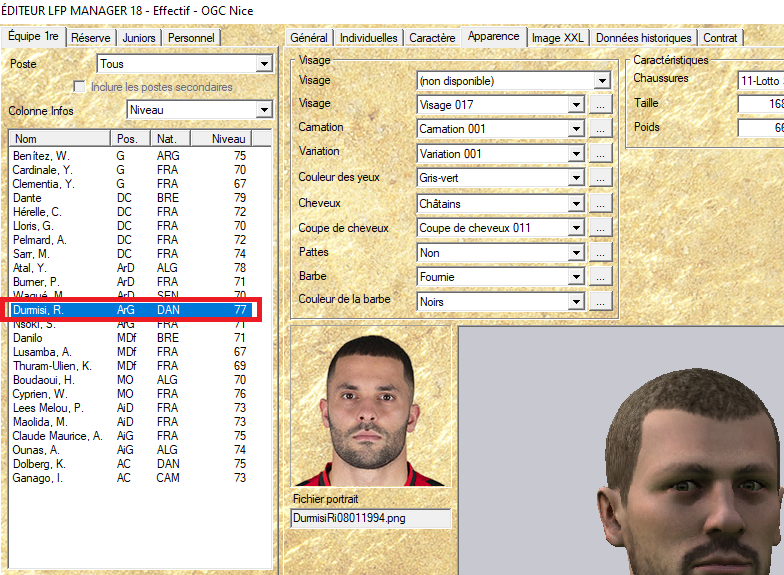Viewport: 784px width, 575px height.
Task: Expand the Colonne Infos dropdown showing Niveau
Action: (x=264, y=110)
